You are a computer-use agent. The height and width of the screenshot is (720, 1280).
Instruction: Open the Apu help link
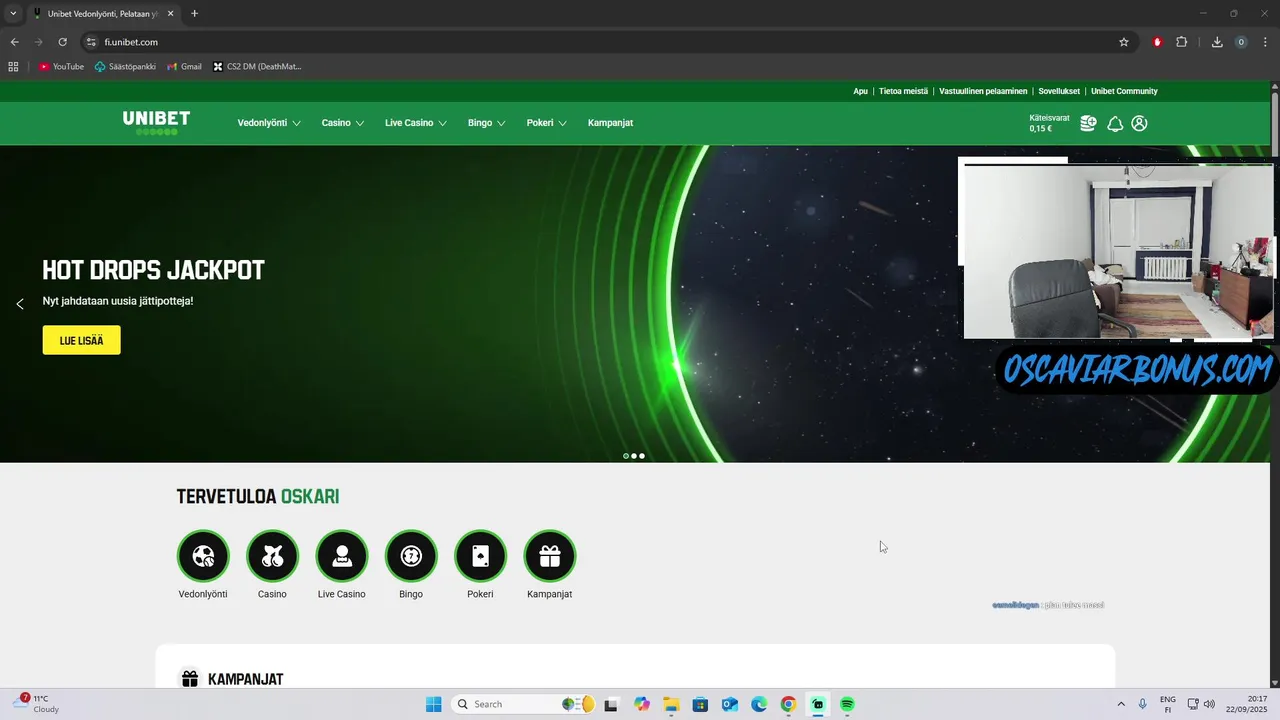point(860,91)
